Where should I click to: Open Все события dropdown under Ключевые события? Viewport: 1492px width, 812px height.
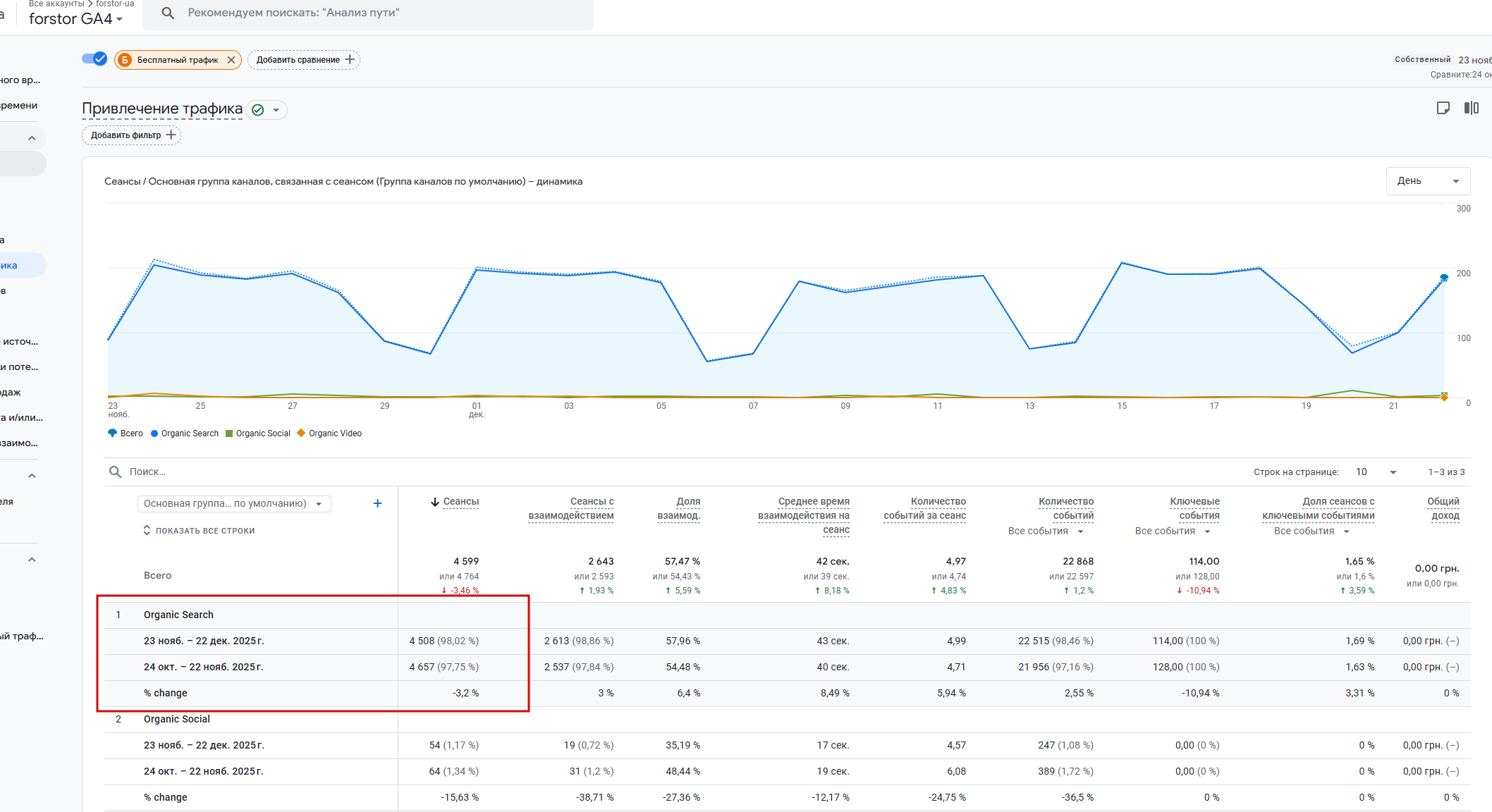[x=1172, y=531]
